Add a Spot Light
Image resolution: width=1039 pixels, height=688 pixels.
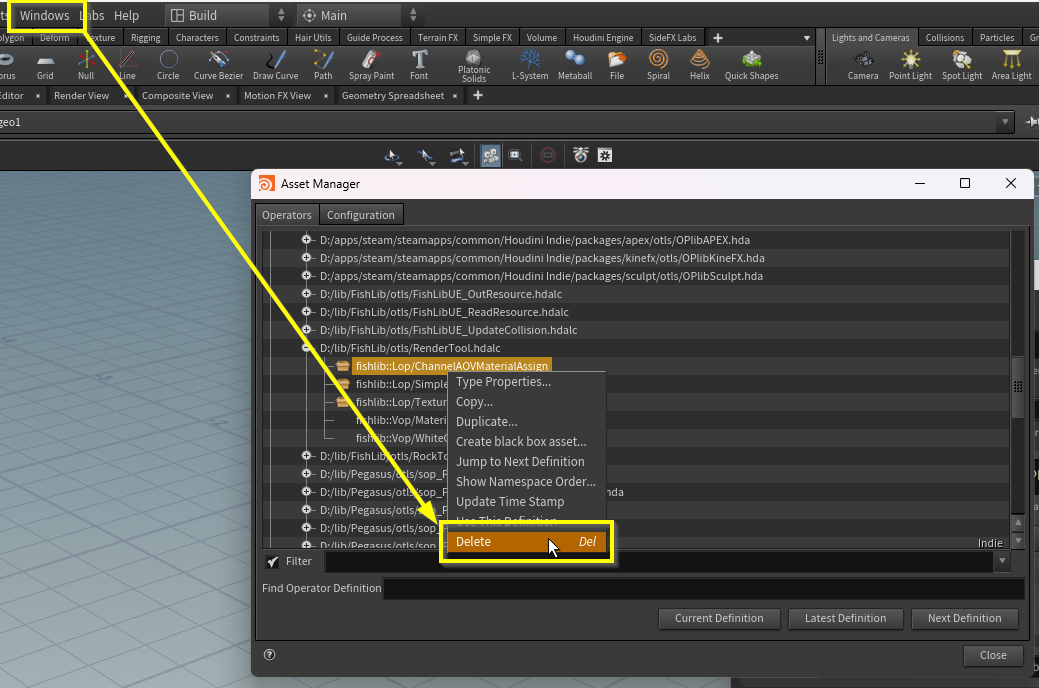point(962,65)
